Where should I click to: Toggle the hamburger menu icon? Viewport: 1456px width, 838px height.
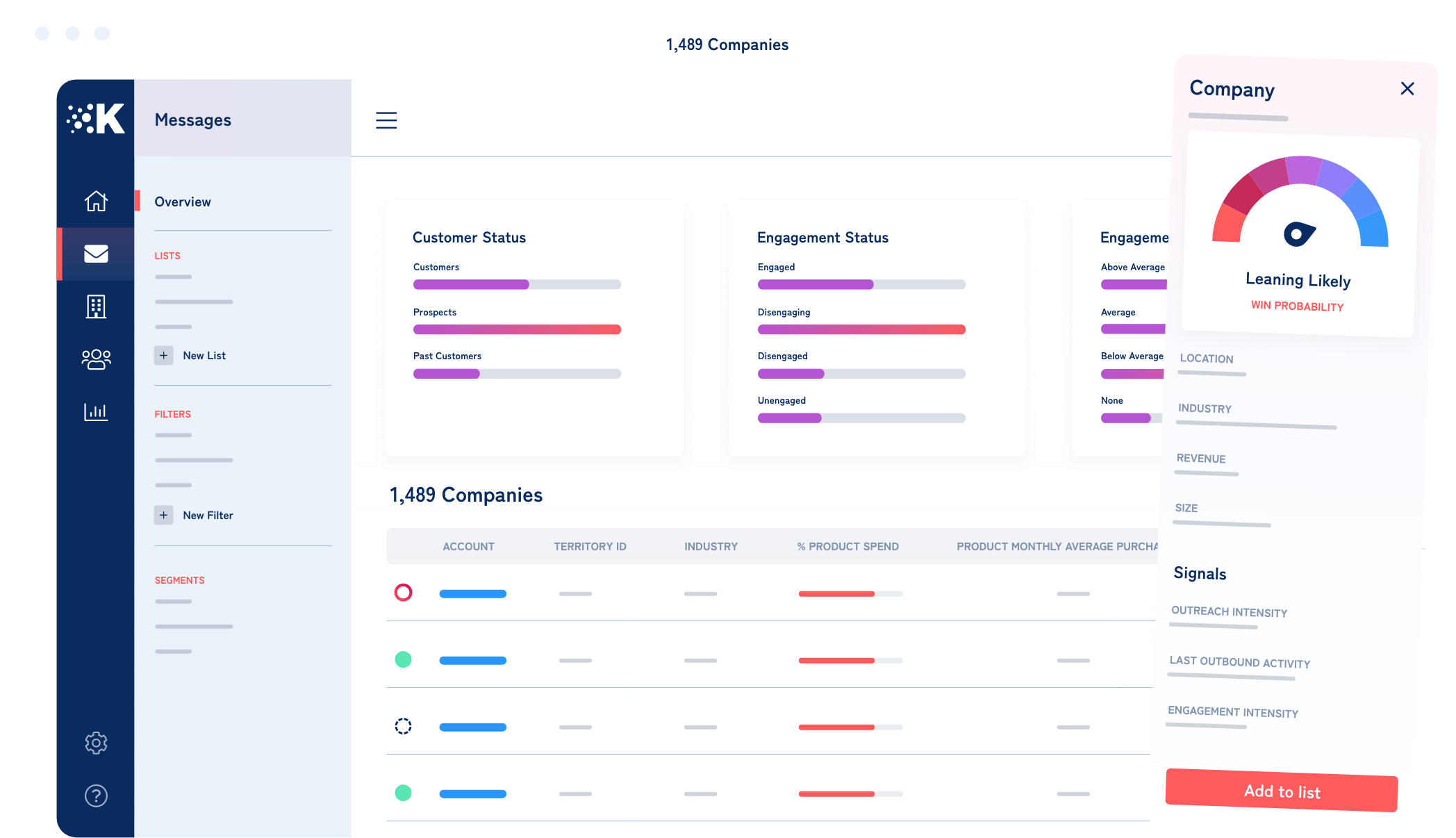(x=386, y=120)
